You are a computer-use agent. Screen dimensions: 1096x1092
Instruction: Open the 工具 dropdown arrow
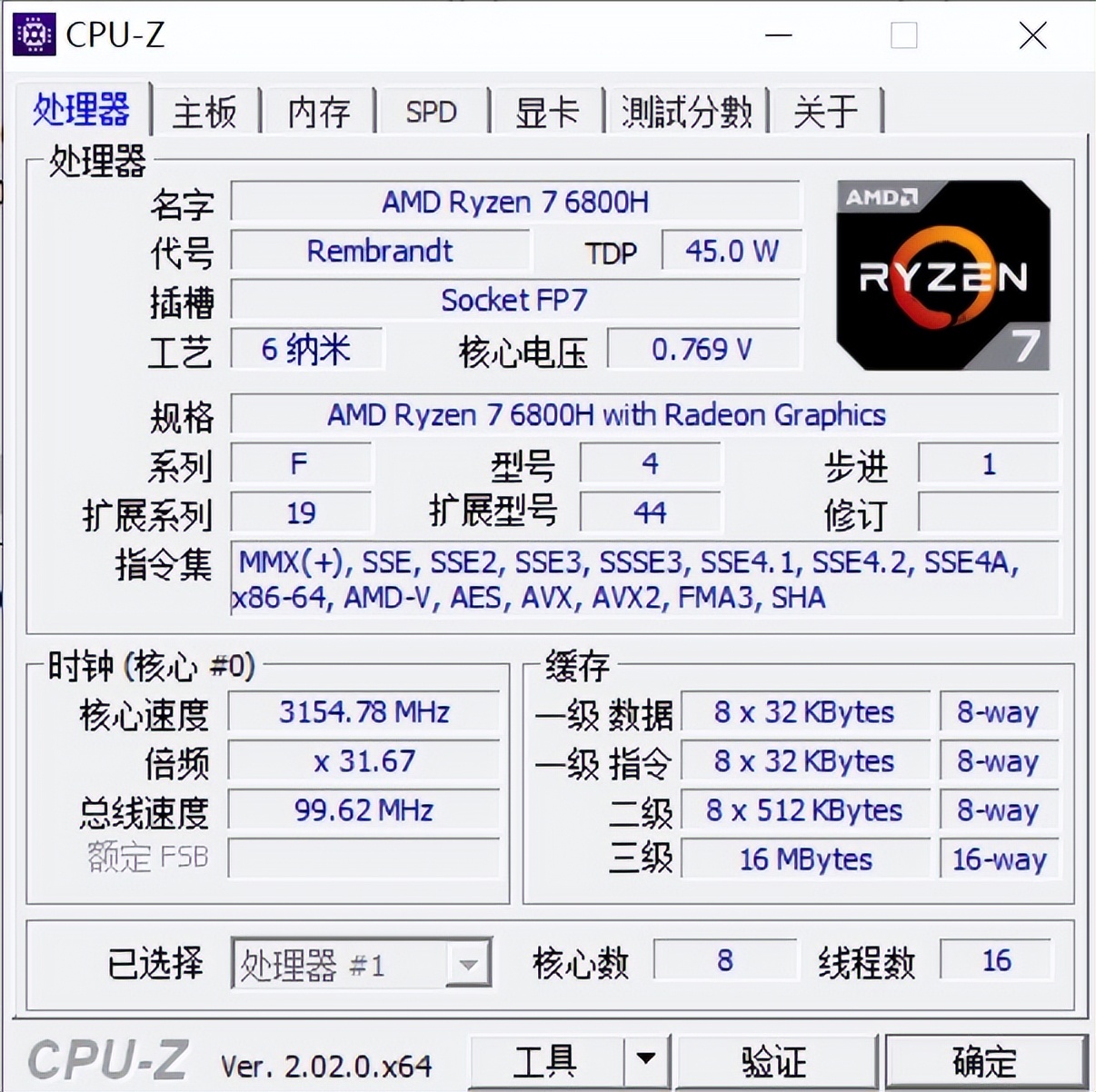point(647,1060)
